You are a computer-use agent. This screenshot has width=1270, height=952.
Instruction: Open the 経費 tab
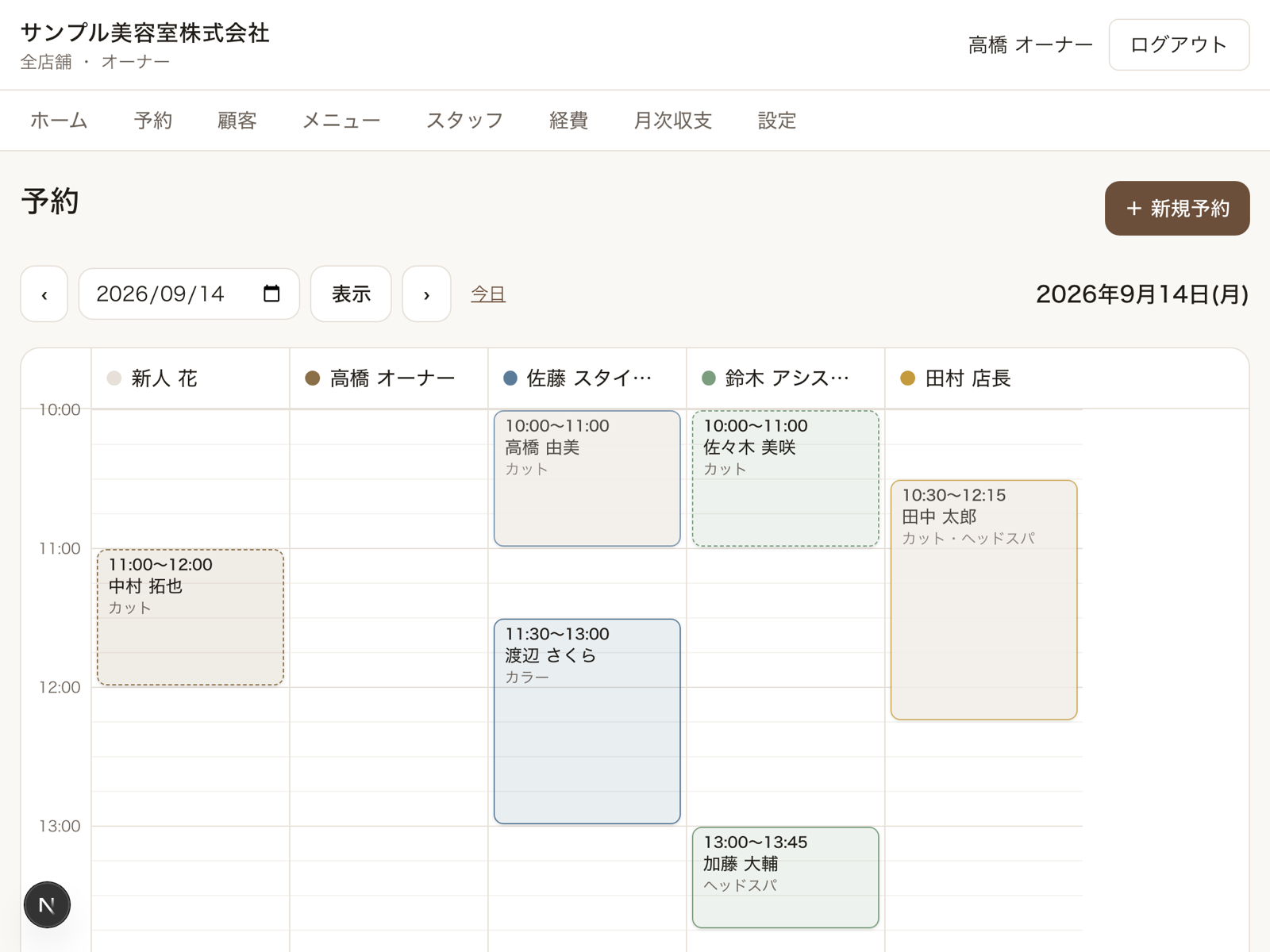pyautogui.click(x=569, y=121)
